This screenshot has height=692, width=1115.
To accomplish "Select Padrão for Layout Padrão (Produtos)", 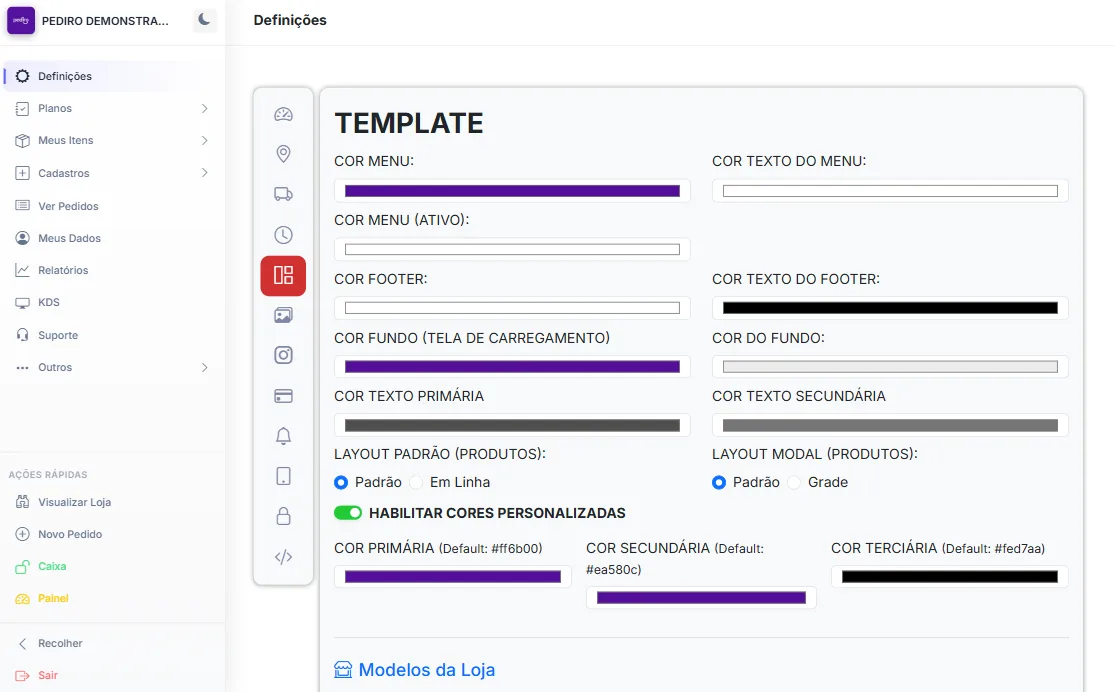I will [x=341, y=482].
